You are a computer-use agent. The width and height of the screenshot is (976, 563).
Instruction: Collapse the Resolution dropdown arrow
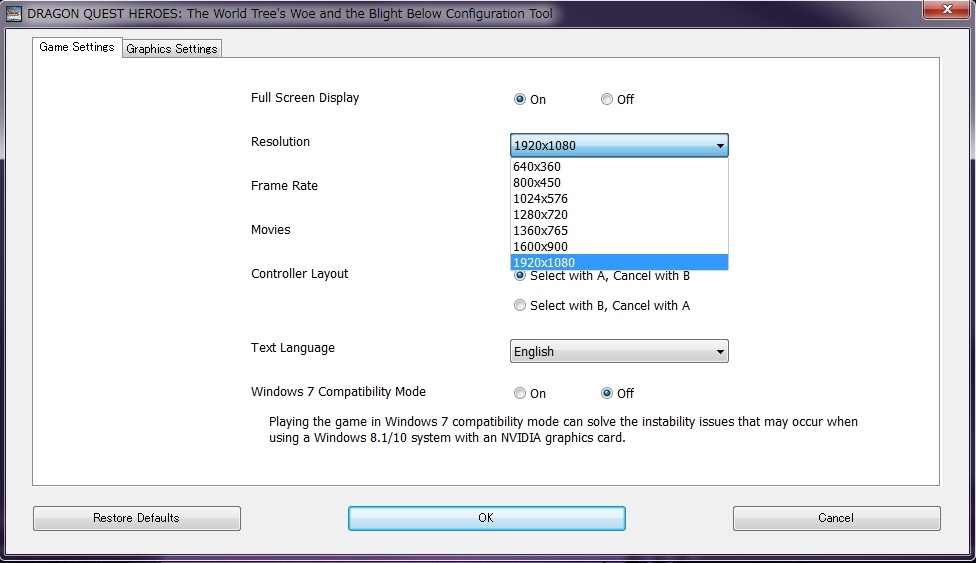tap(719, 146)
